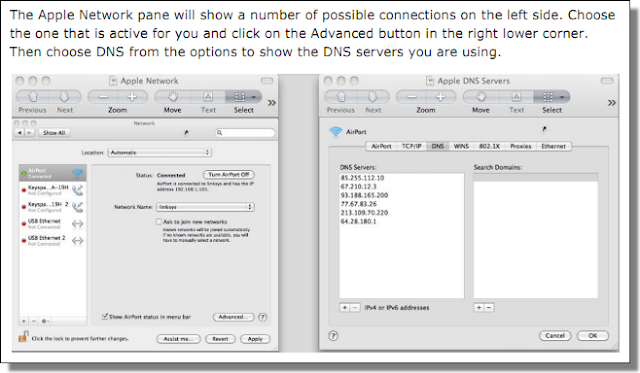Go forward in Network preferences pane
640x373 pixels.
coord(29,133)
